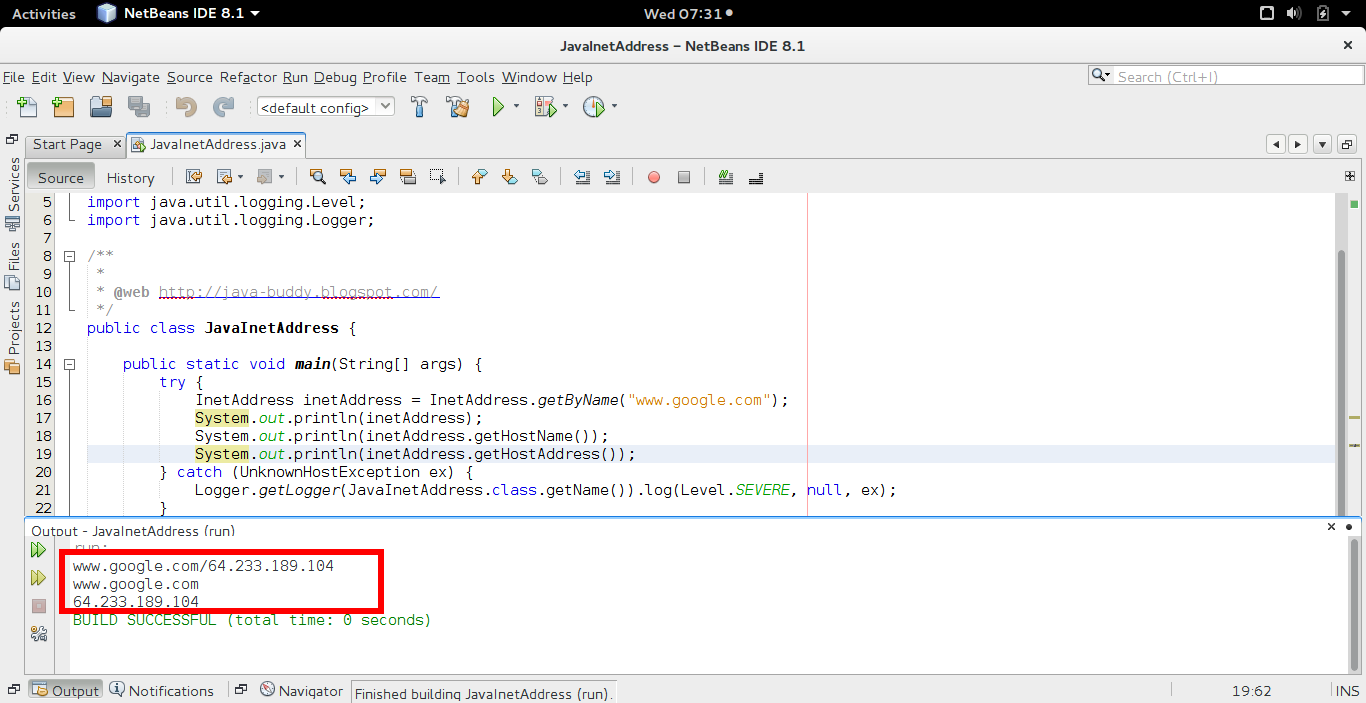Show the opened documents list arrow
This screenshot has height=703, width=1366.
coord(1322,144)
